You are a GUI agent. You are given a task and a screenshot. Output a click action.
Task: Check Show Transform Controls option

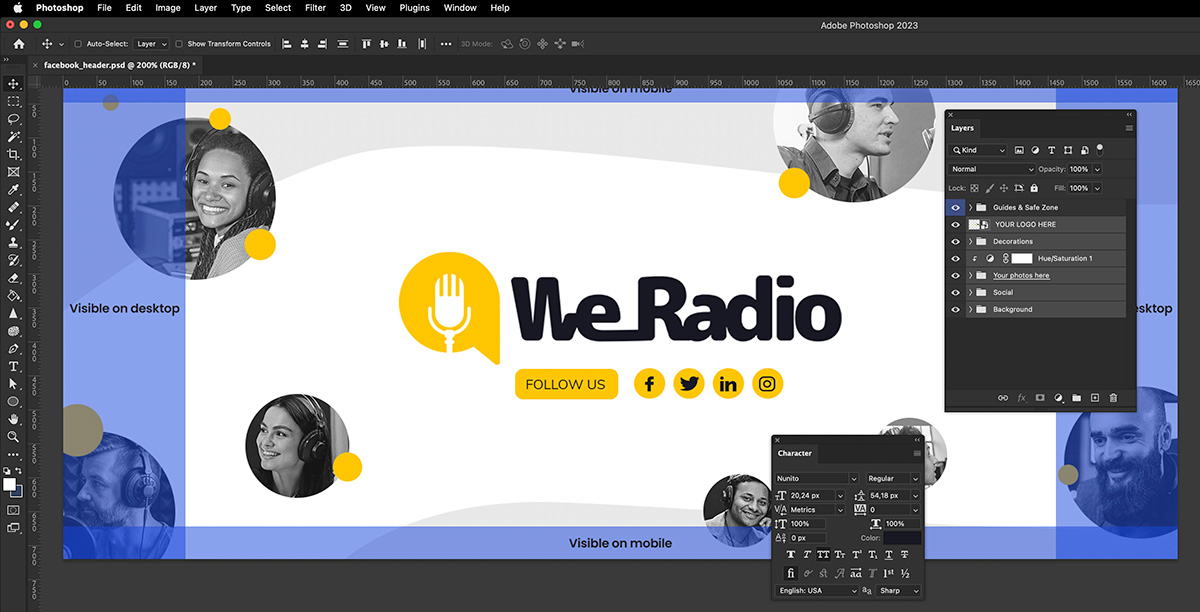coord(179,44)
